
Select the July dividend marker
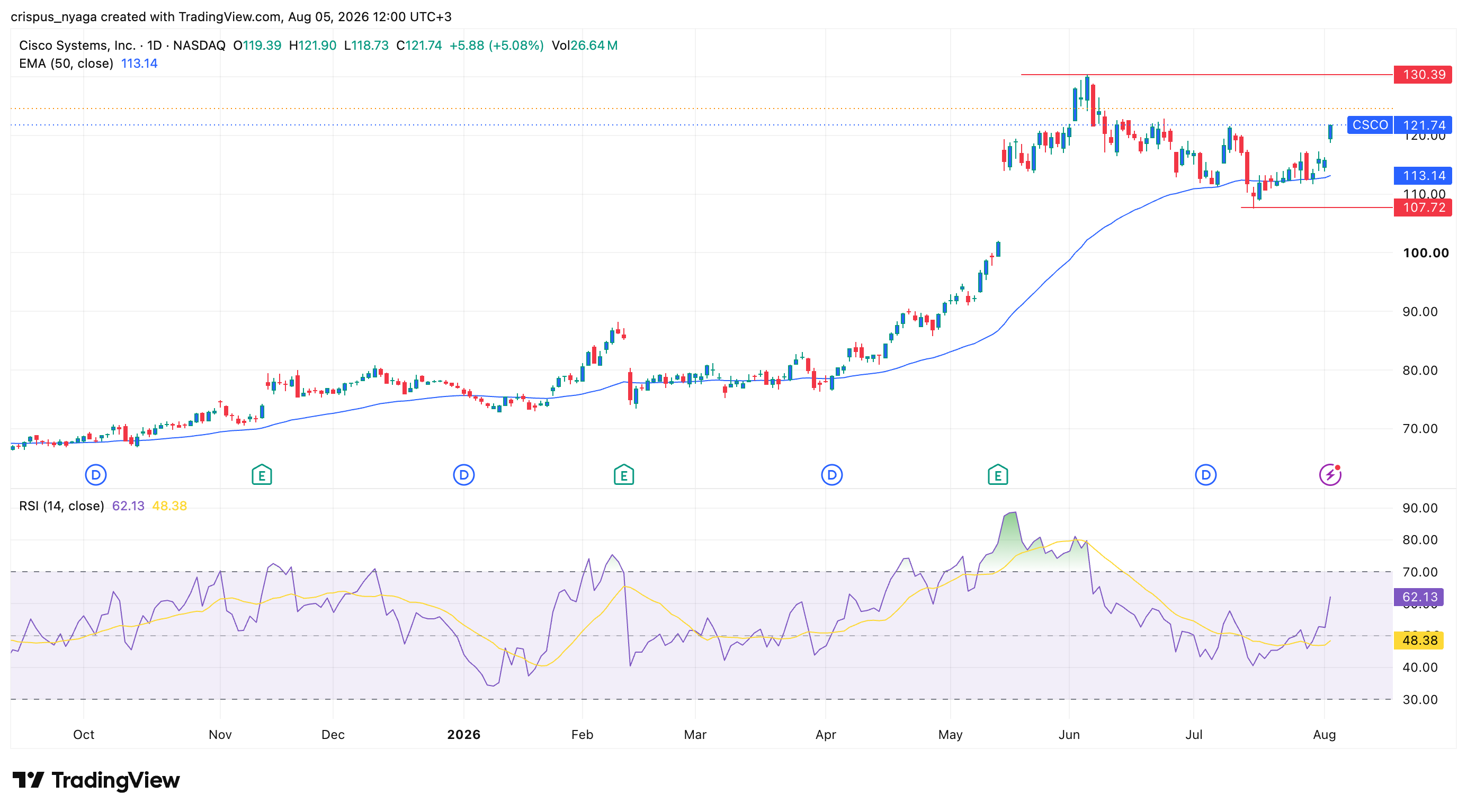1205,475
